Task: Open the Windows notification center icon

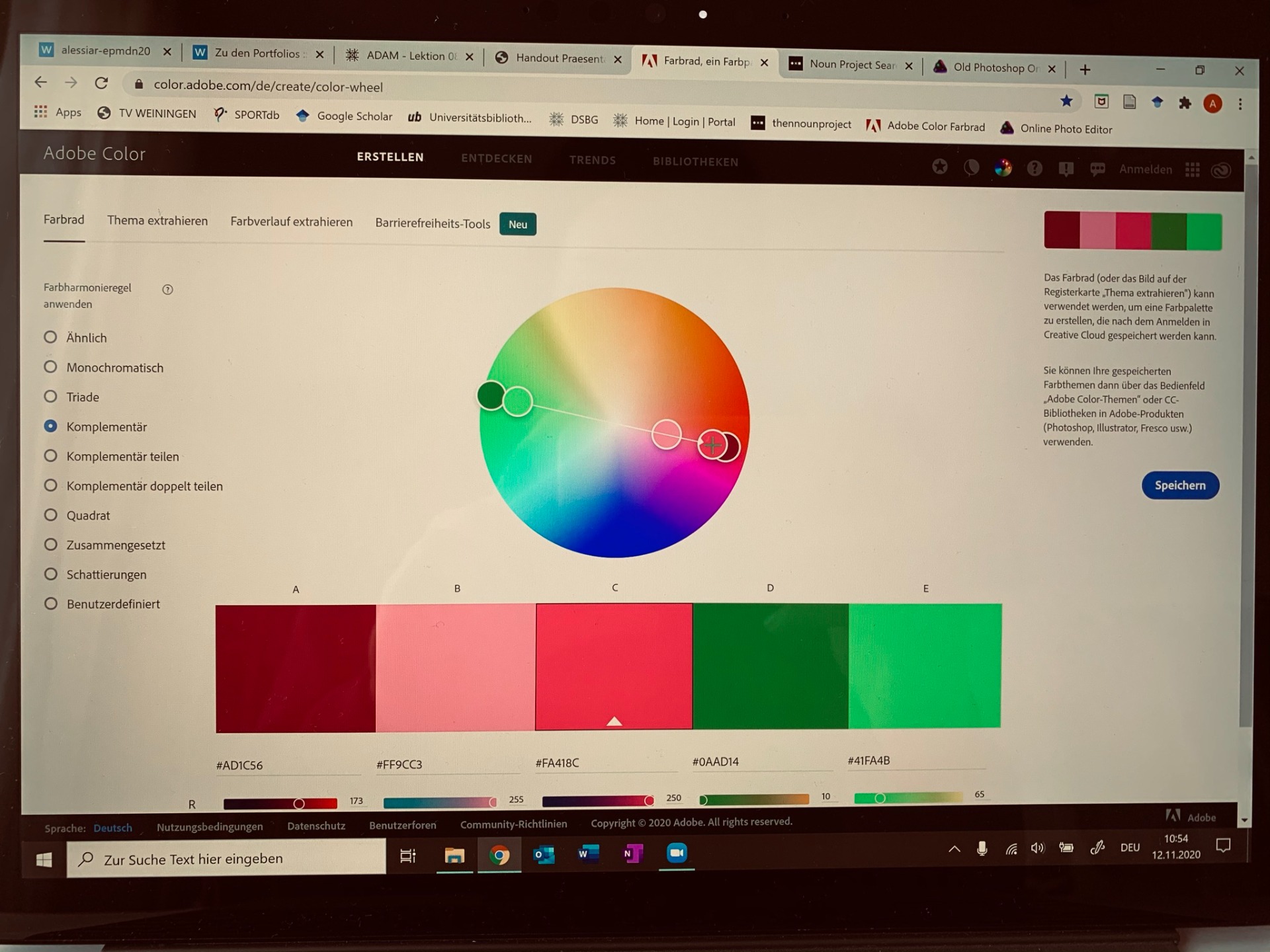Action: click(x=1223, y=845)
